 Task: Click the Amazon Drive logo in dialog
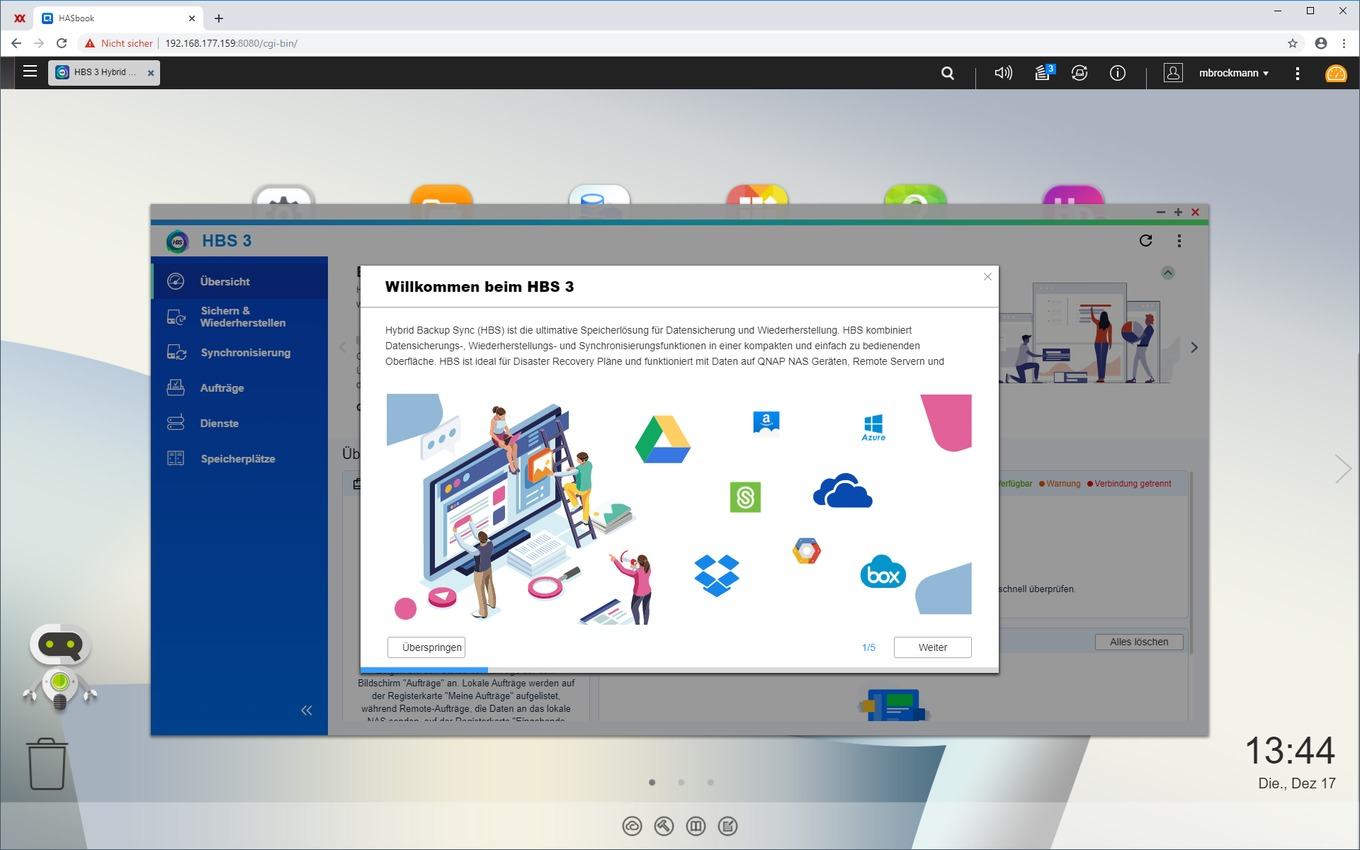[x=766, y=422]
